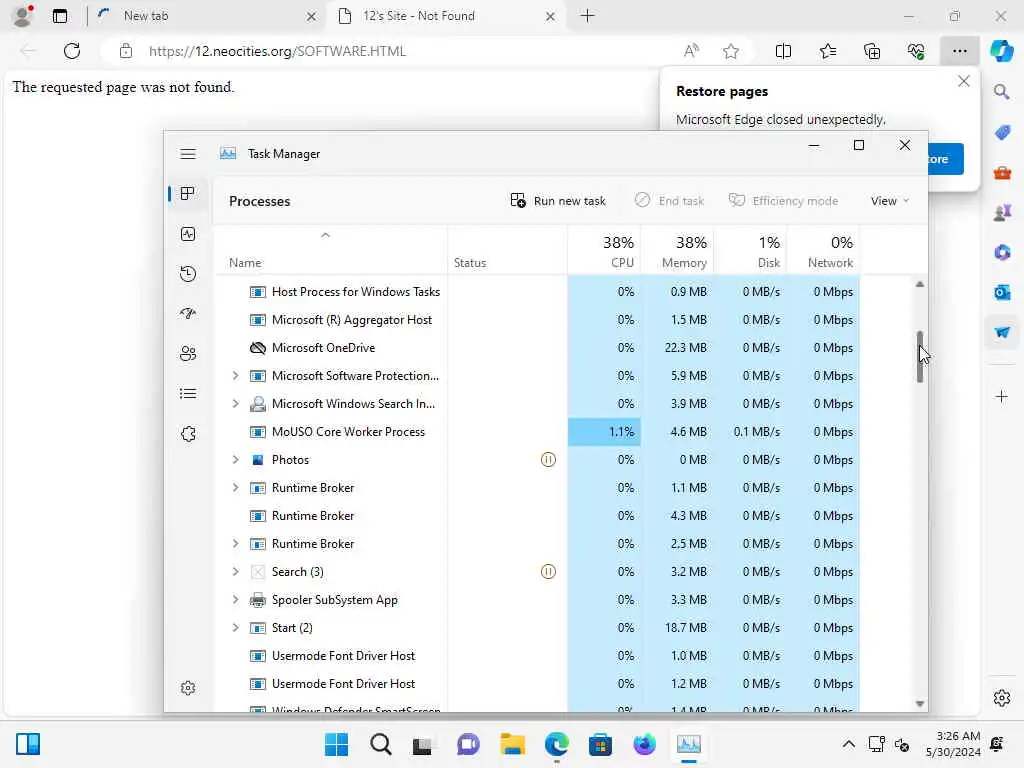Click scroll-down arrow of process list
Image resolution: width=1024 pixels, height=768 pixels.
[x=920, y=704]
